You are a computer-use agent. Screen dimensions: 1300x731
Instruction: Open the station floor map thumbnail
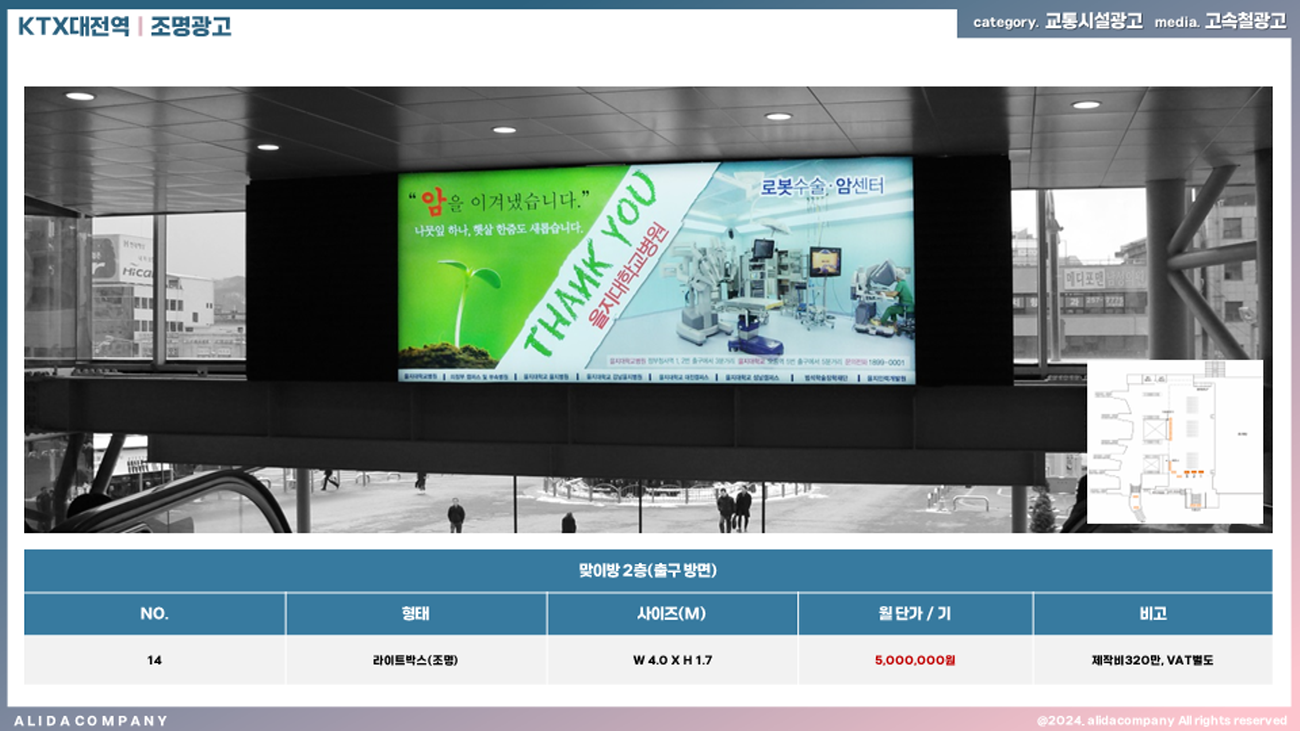tap(1174, 441)
